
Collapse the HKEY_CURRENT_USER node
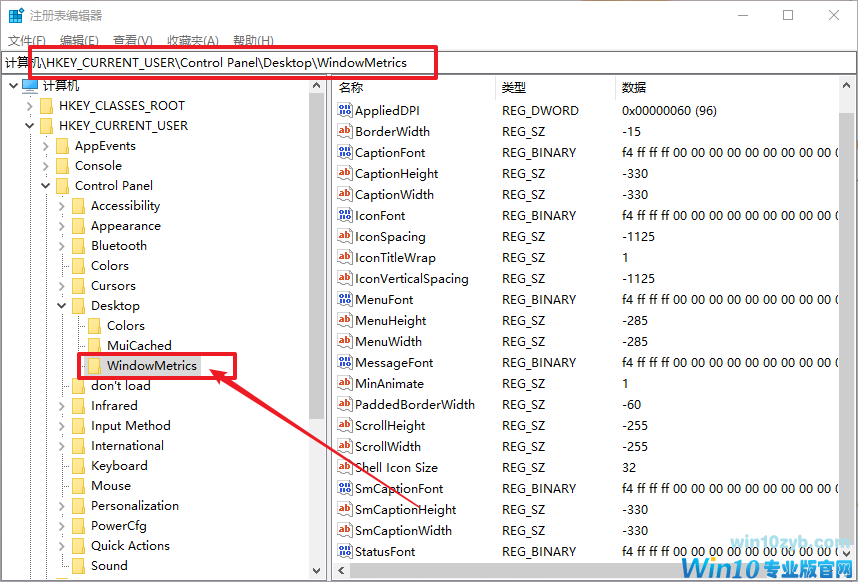(x=30, y=126)
